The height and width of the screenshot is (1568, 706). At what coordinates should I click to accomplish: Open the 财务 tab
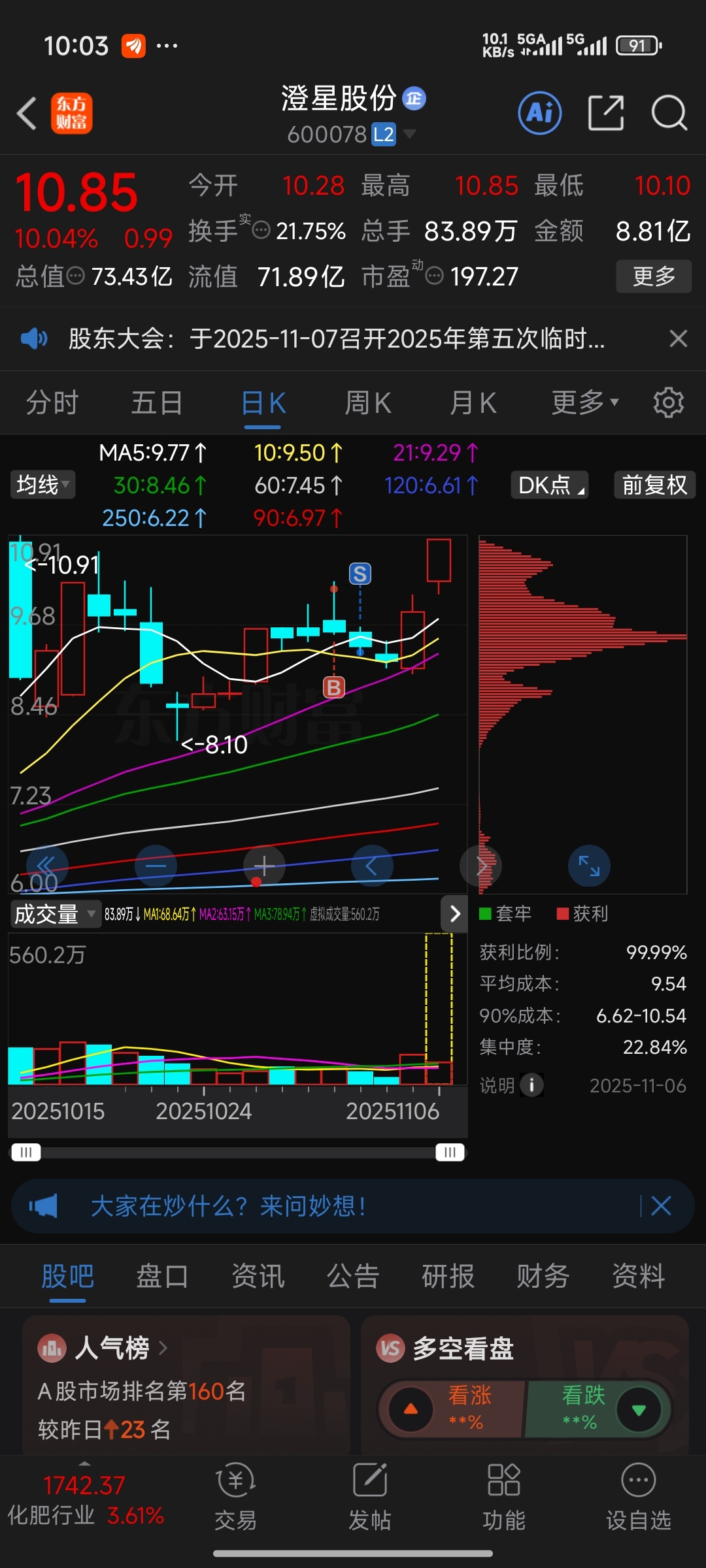(x=543, y=1276)
